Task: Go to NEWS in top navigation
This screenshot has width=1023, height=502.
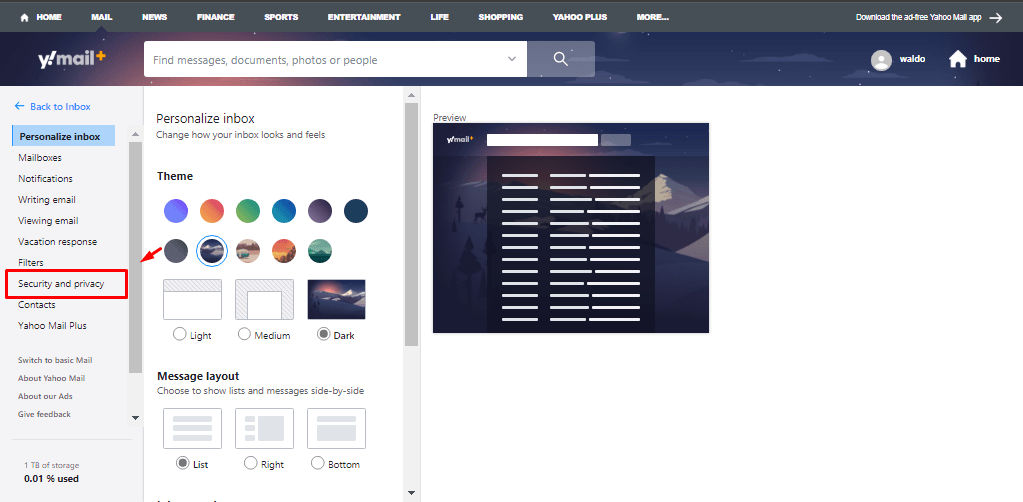Action: pyautogui.click(x=155, y=18)
